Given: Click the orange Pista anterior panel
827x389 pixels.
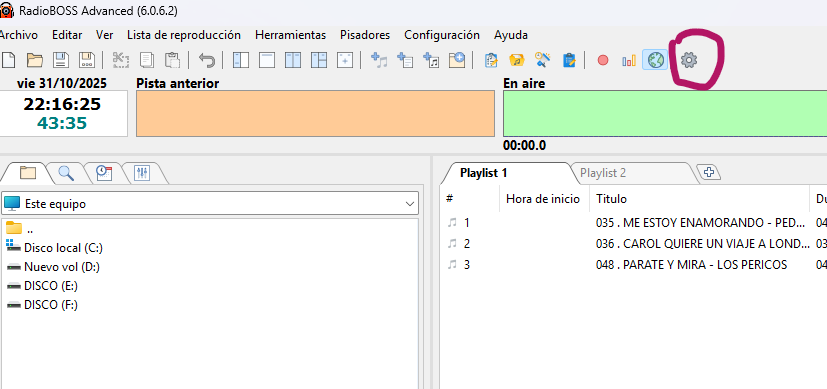Looking at the screenshot, I should pos(315,113).
